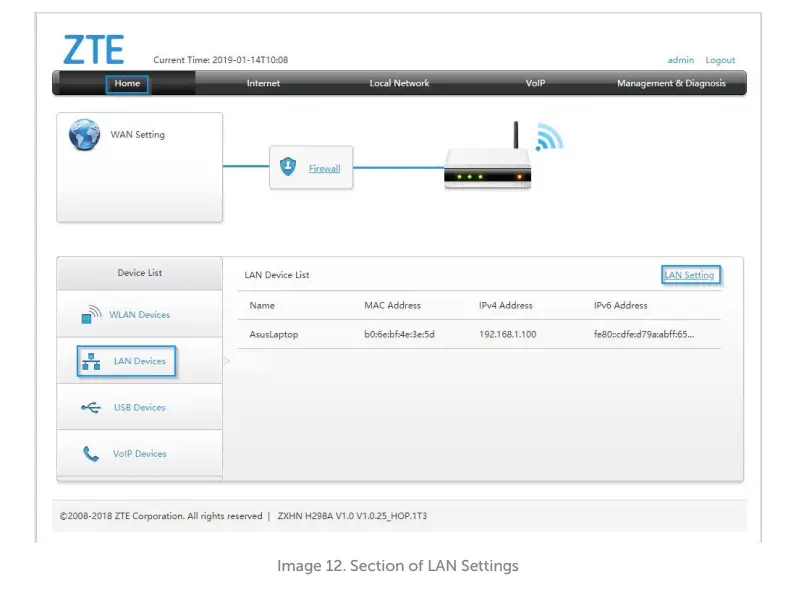The height and width of the screenshot is (592, 792).
Task: Click the blue Wi-Fi signal icon
Action: pyautogui.click(x=550, y=137)
